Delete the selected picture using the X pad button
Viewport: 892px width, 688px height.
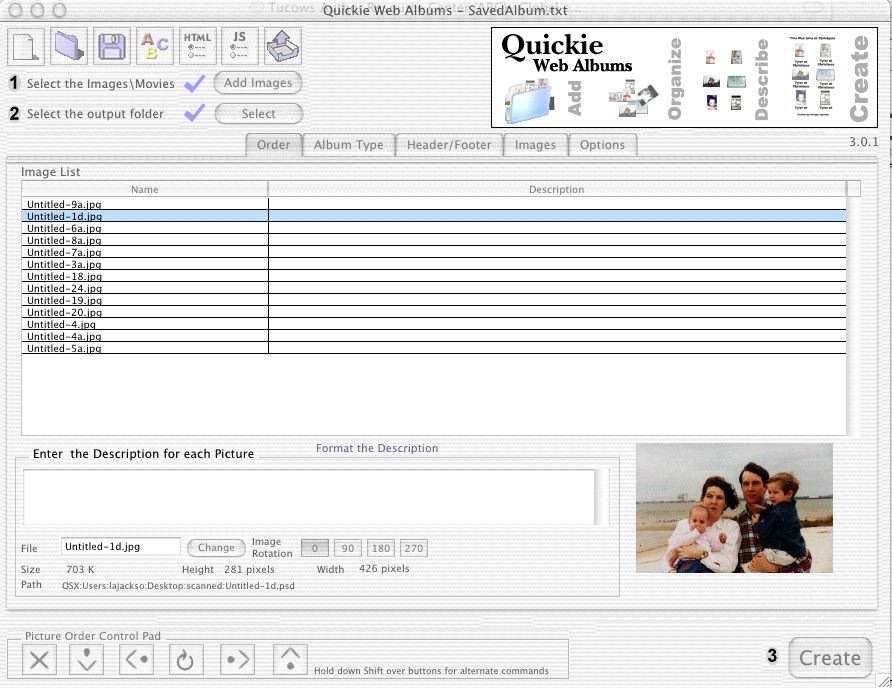point(38,659)
